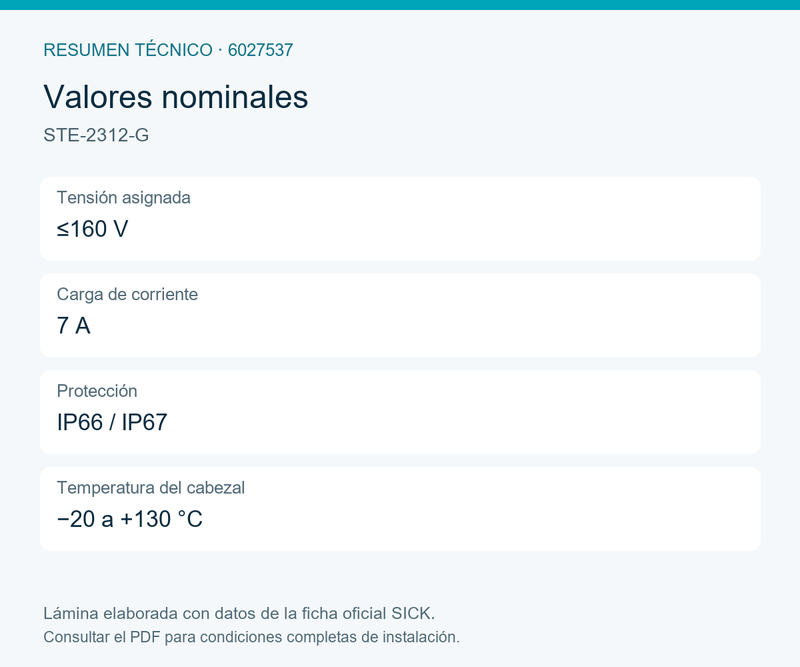
Task: Click the teal top header bar
Action: [x=400, y=5]
